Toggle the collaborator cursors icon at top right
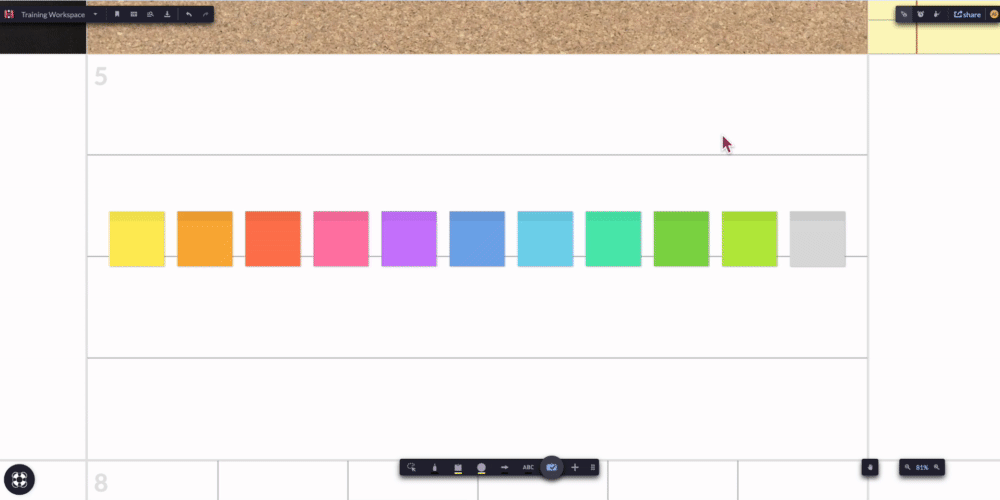 (x=904, y=14)
